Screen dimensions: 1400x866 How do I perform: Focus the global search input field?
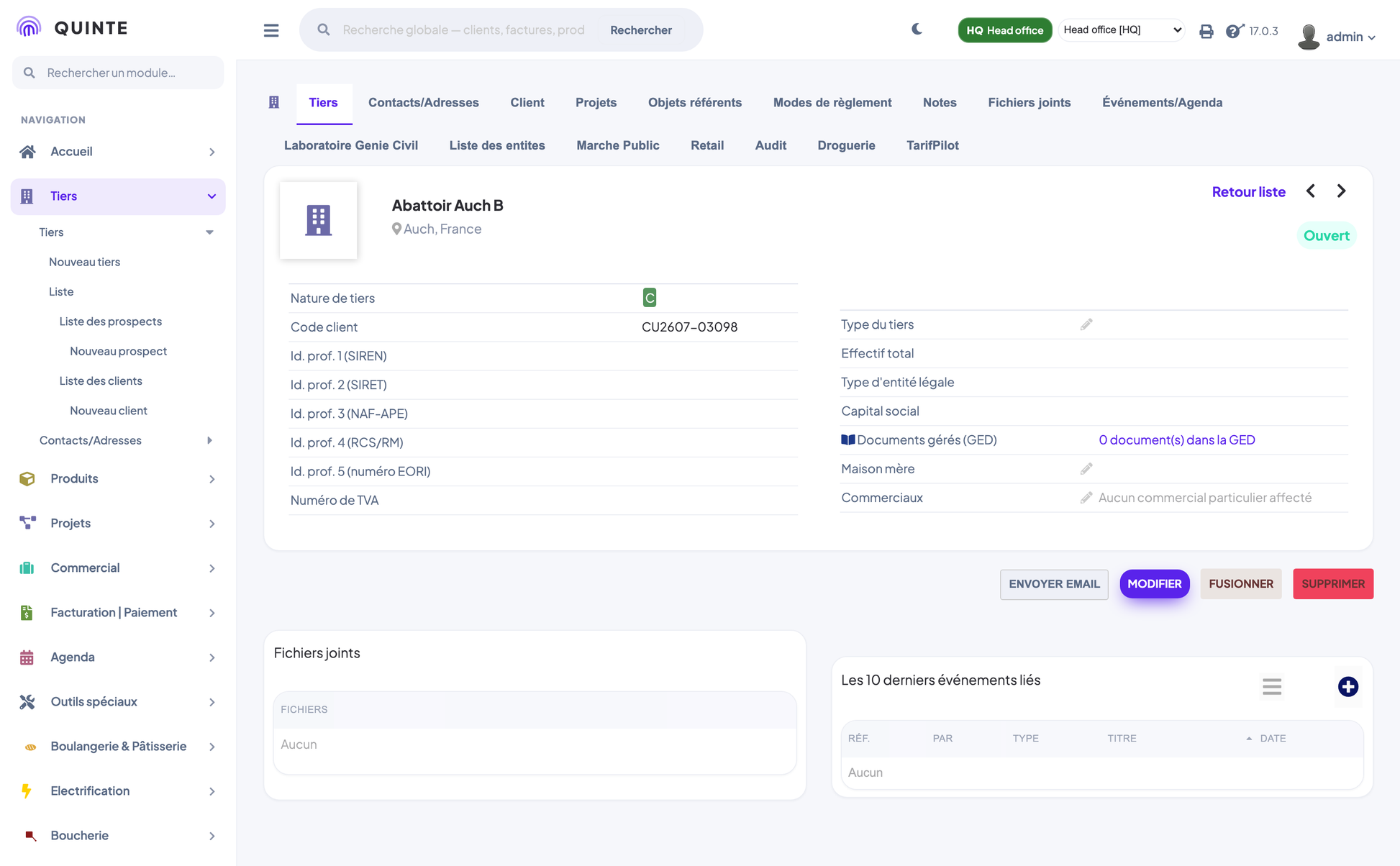(464, 29)
